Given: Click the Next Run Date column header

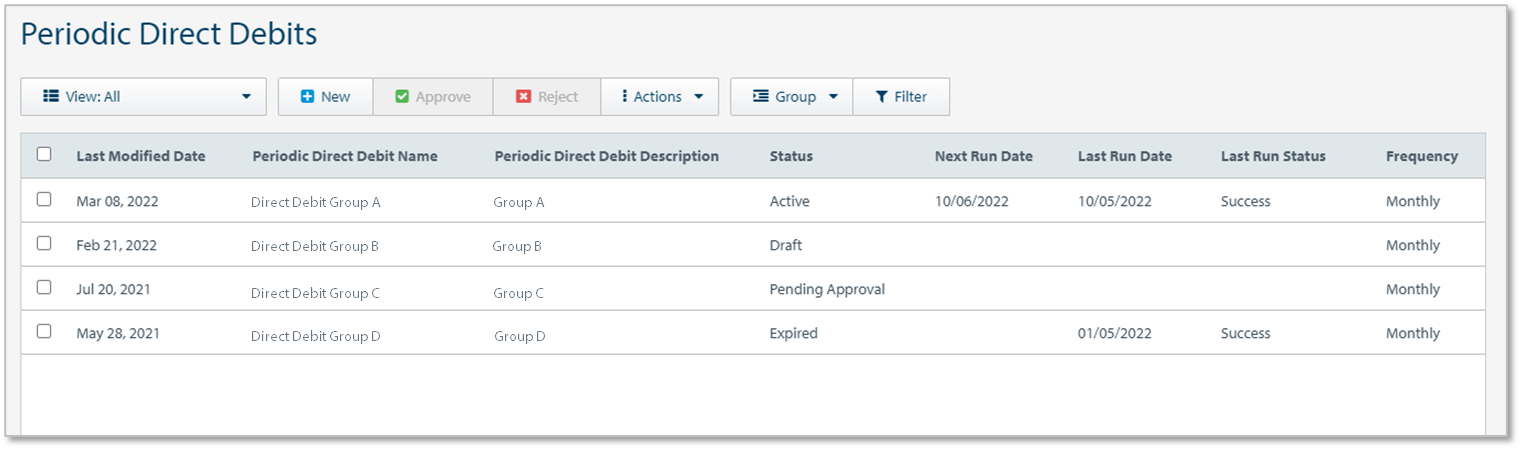Looking at the screenshot, I should click(983, 156).
